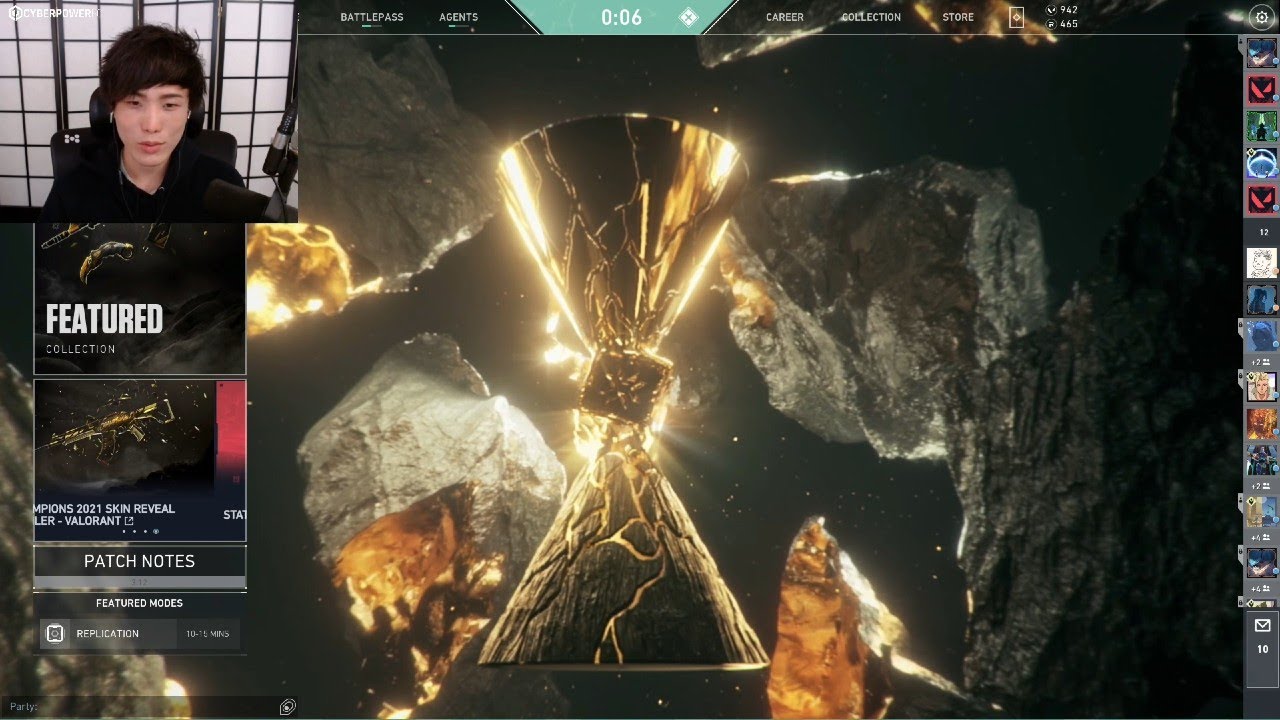Visit the STORE tab
1280x720 pixels.
[x=958, y=17]
